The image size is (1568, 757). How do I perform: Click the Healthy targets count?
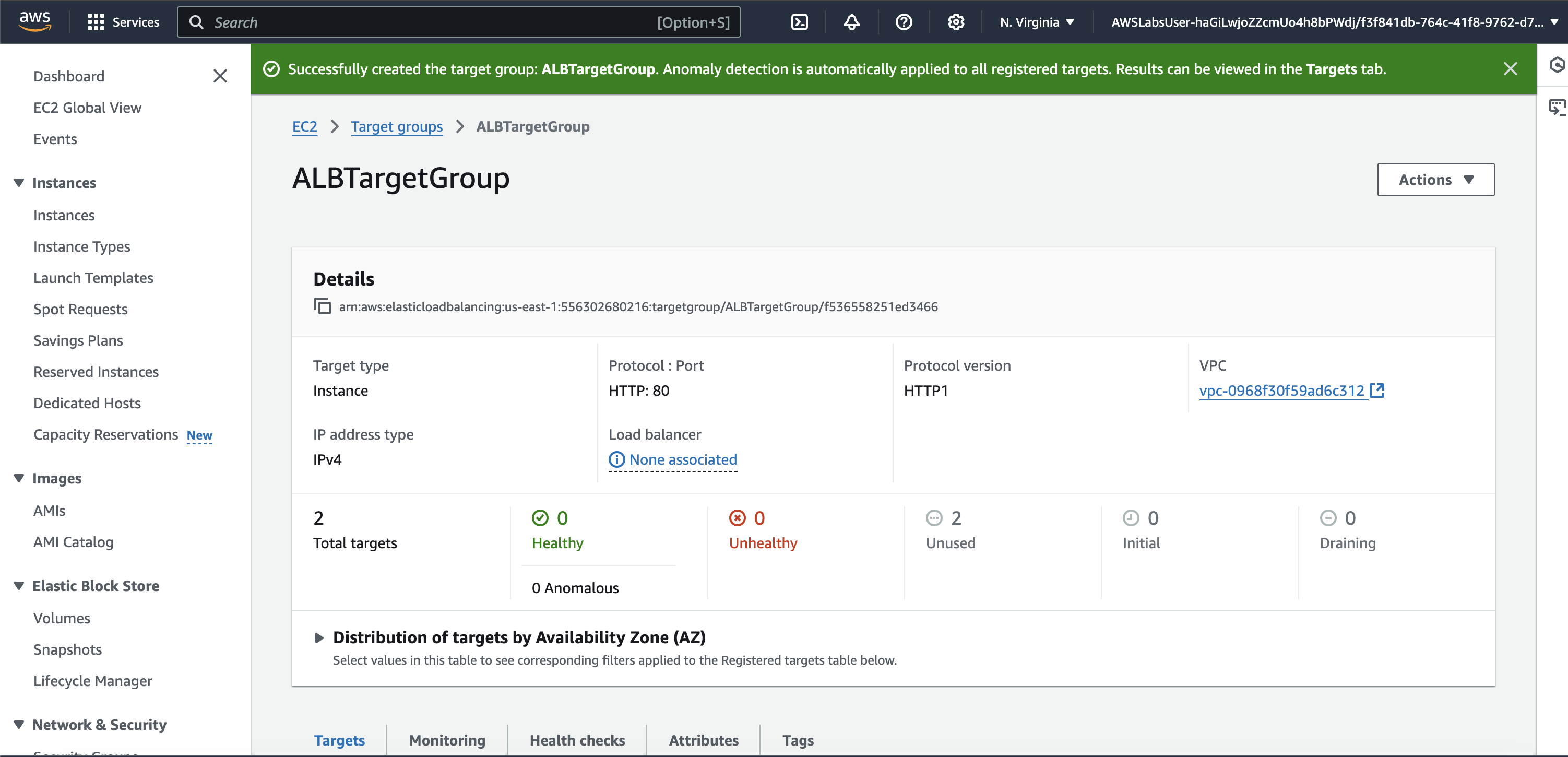click(563, 518)
